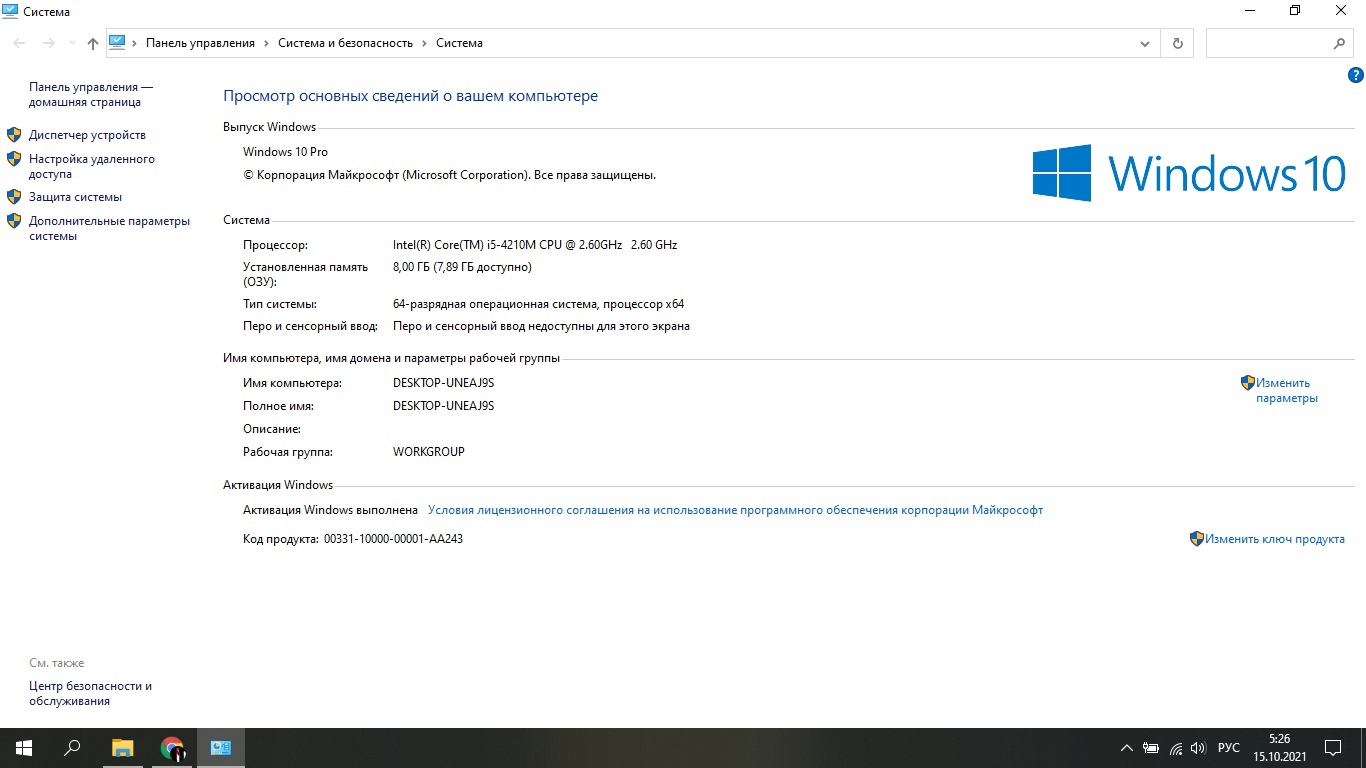
Task: Click DESKTOP-UNEAJ9S in the "Имя компьютера" row
Action: click(443, 383)
